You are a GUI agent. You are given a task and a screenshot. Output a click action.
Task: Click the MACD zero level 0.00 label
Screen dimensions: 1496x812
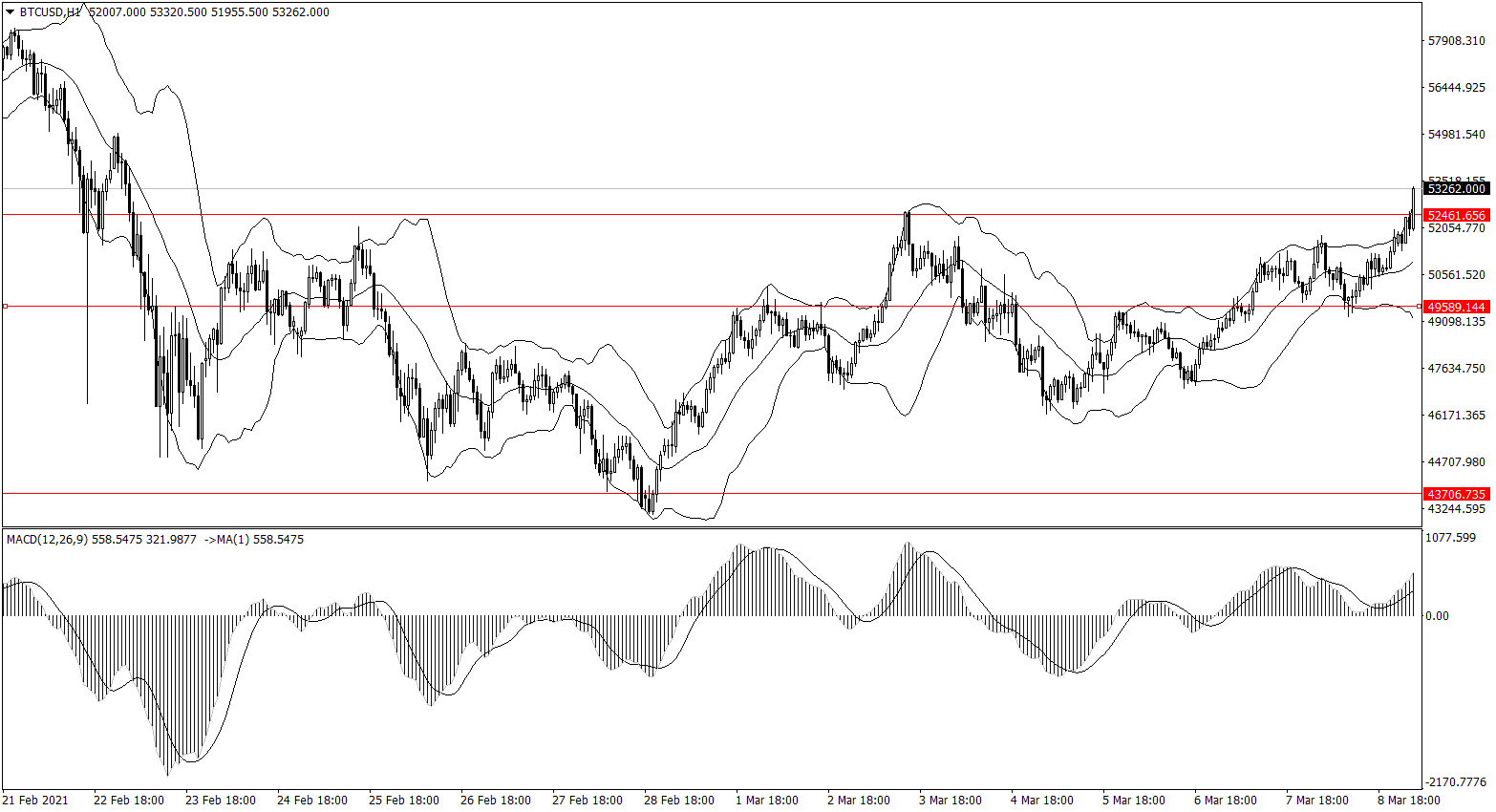[x=1437, y=616]
